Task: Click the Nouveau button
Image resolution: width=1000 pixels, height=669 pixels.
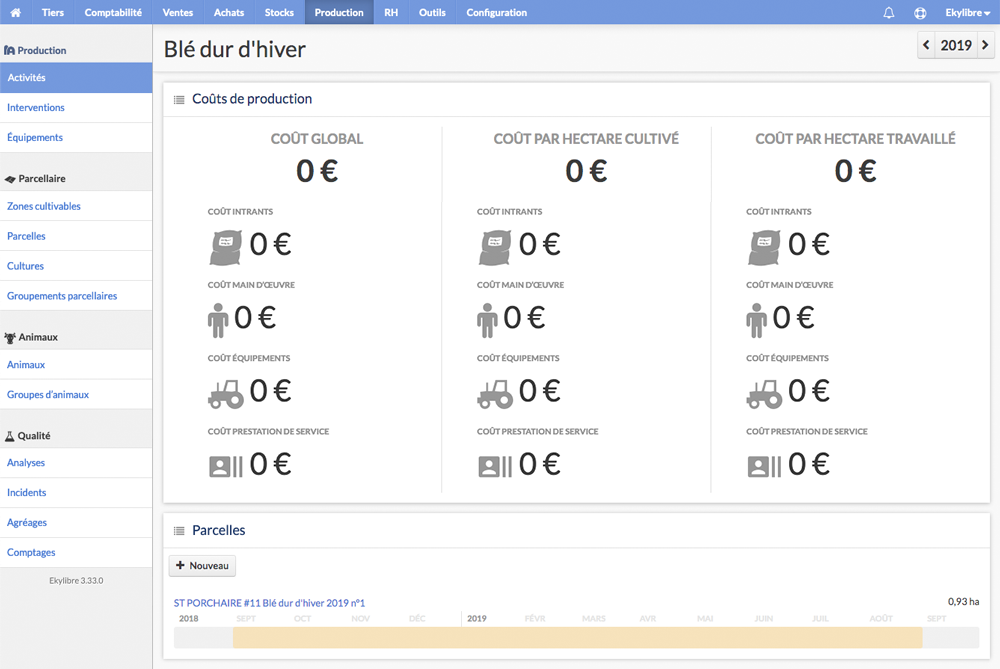Action: pyautogui.click(x=202, y=566)
